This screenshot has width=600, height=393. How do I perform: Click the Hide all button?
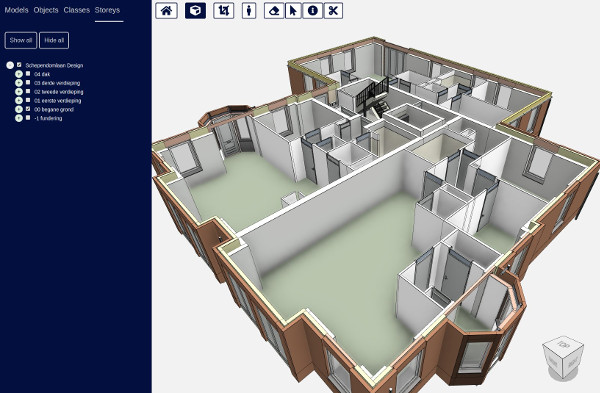point(54,40)
